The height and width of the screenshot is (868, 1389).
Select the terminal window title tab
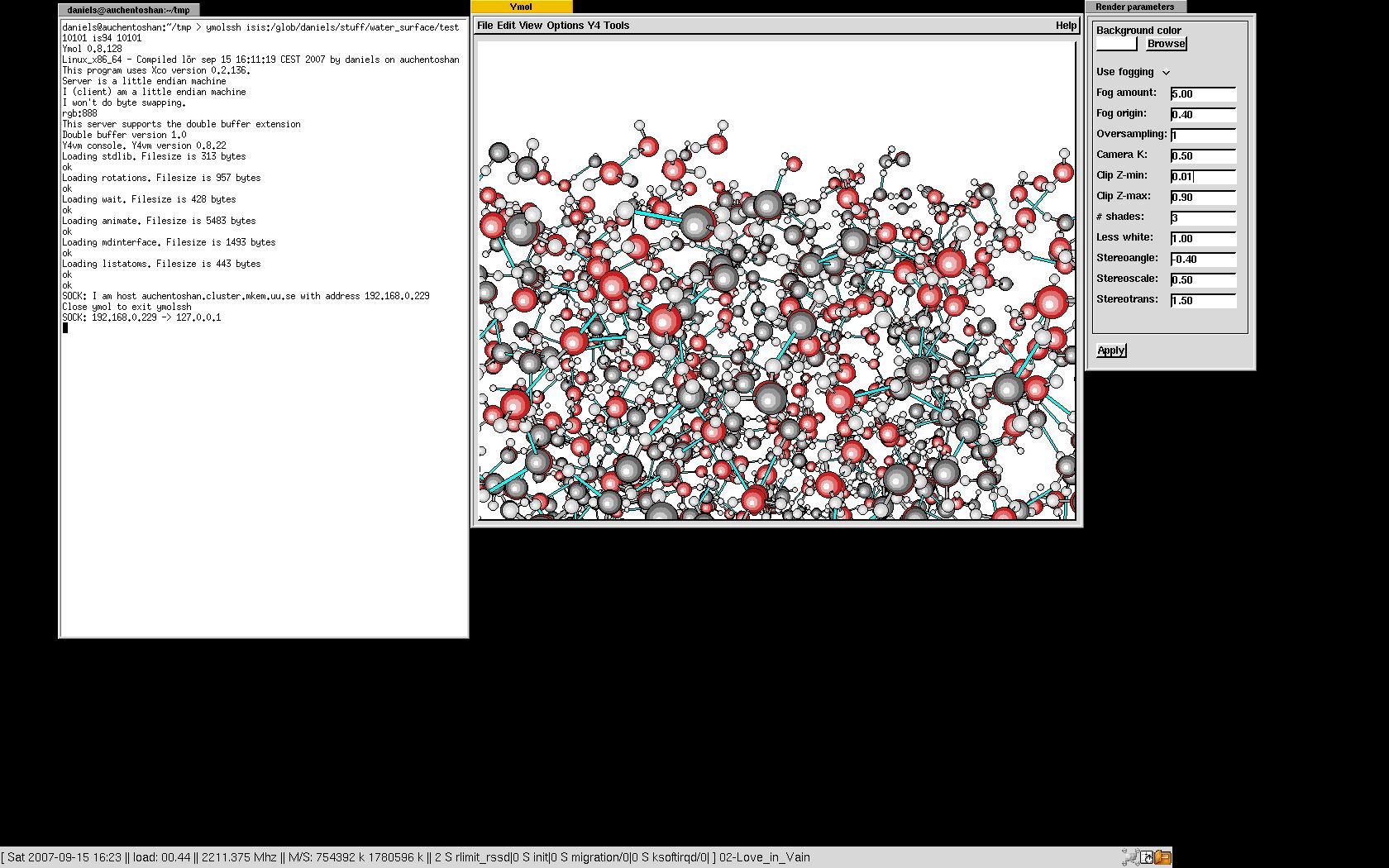[128, 10]
